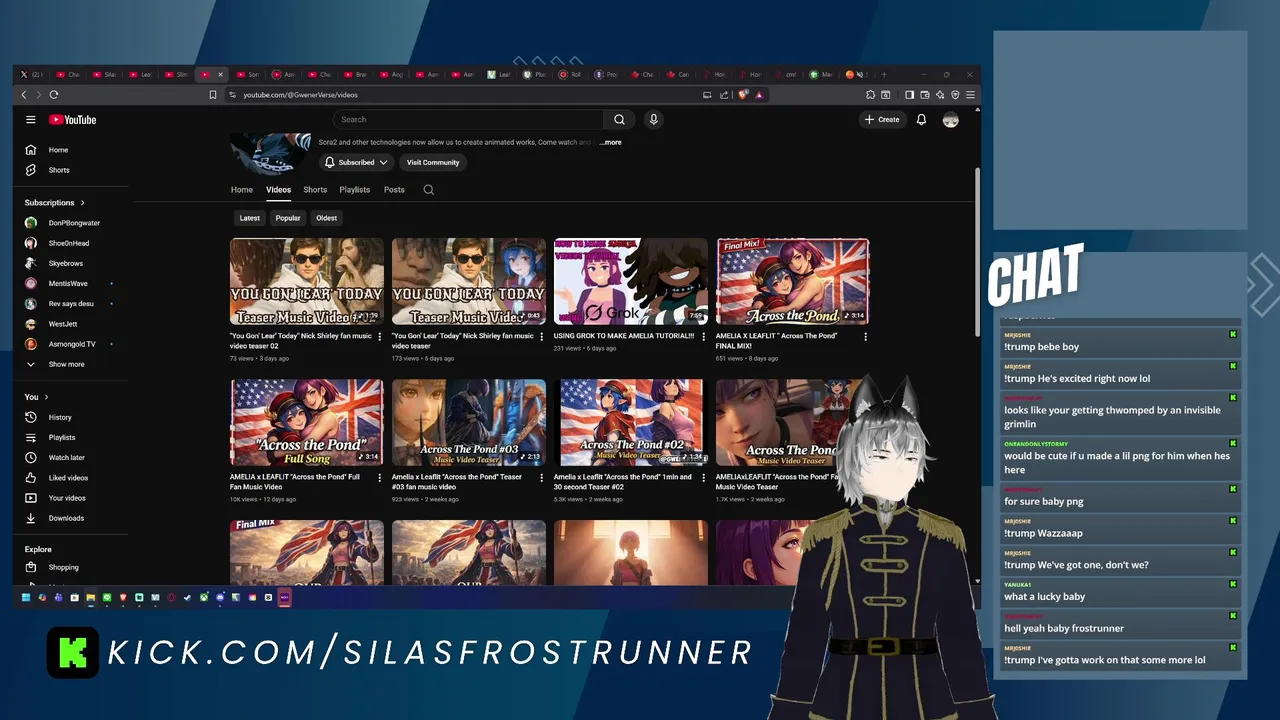Open USING GROK TO MAKE AMELIA thumbnail
This screenshot has height=720, width=1280.
631,281
